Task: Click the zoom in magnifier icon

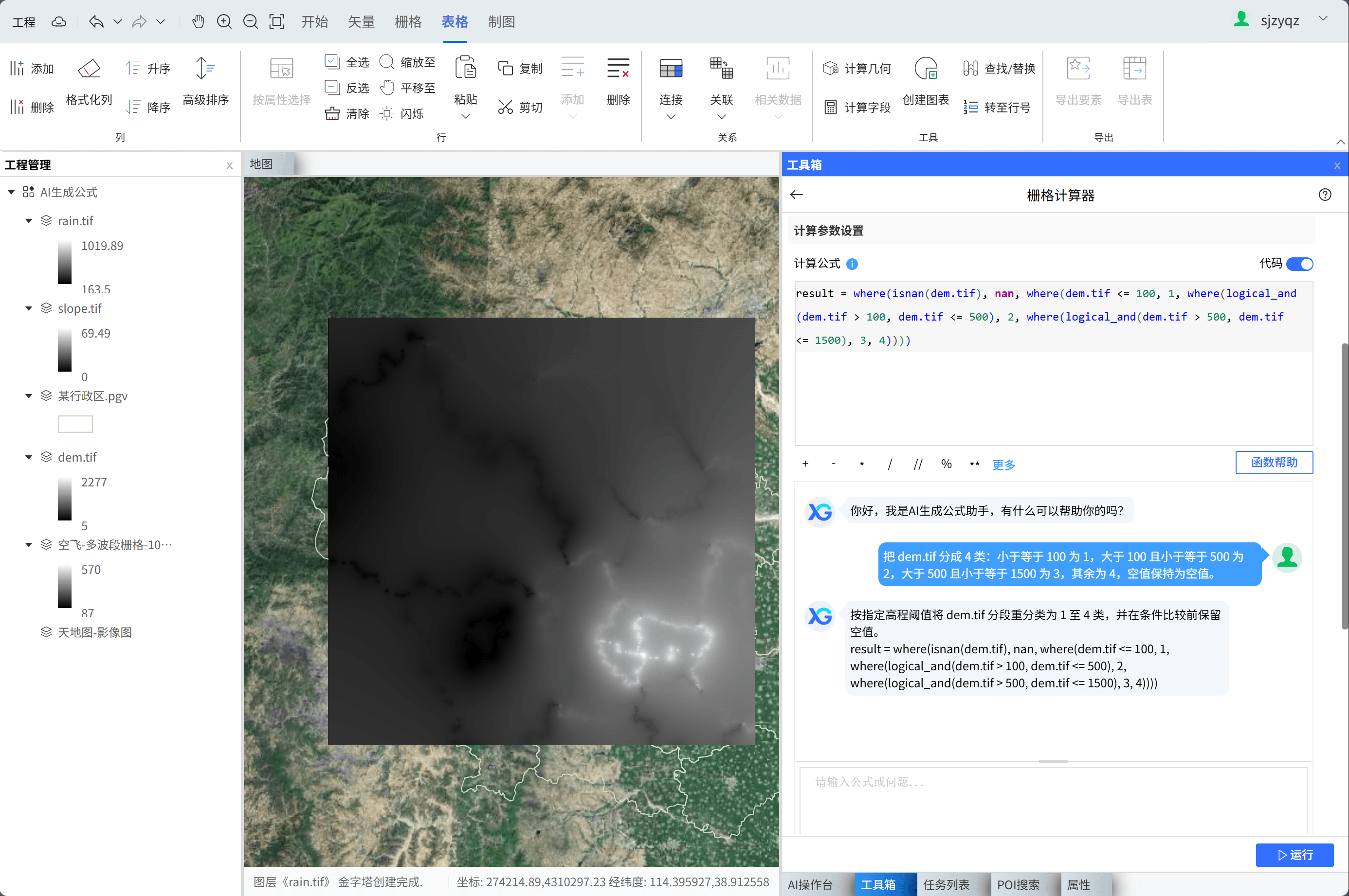Action: [224, 22]
